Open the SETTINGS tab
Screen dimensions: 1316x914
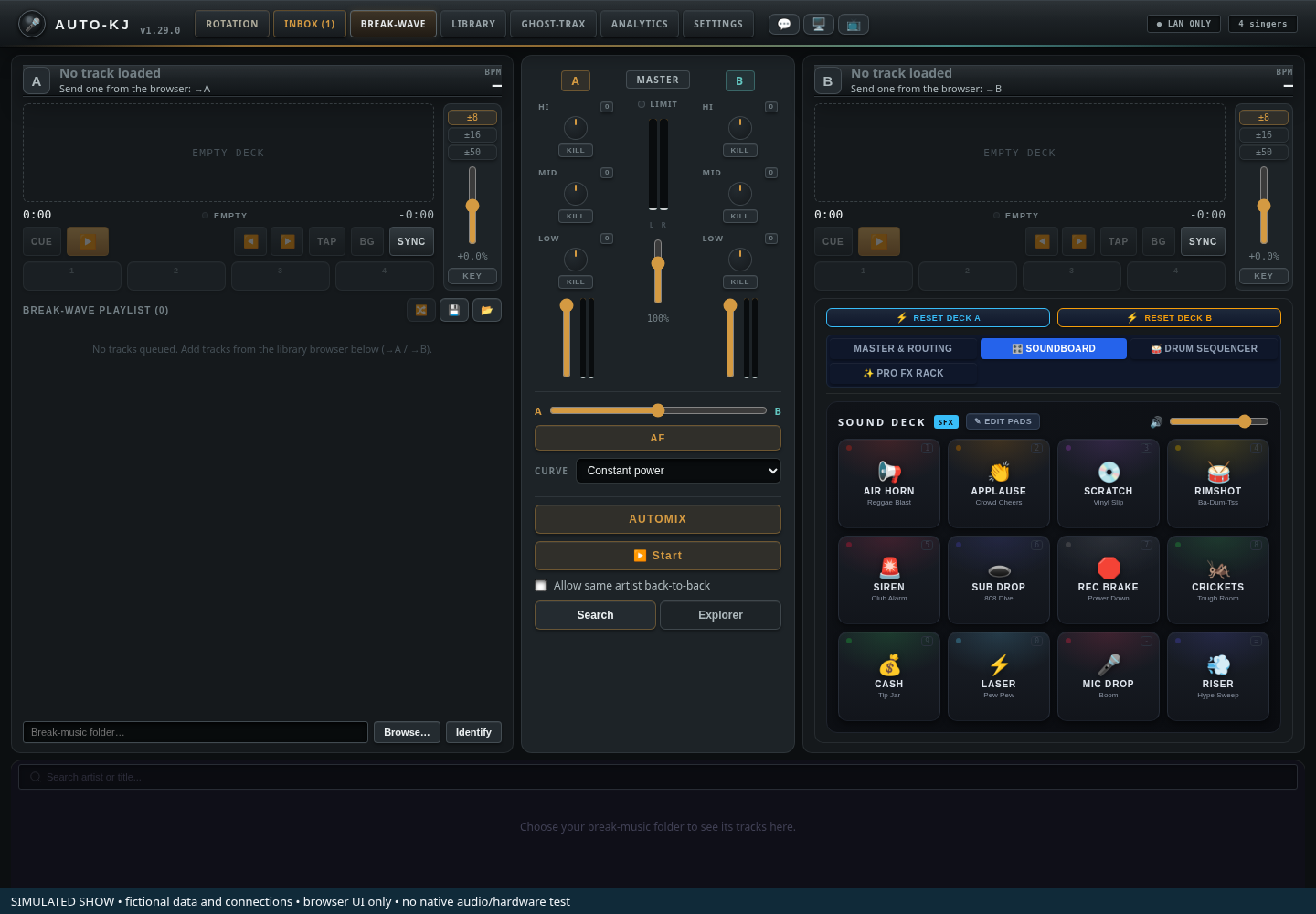pyautogui.click(x=718, y=24)
